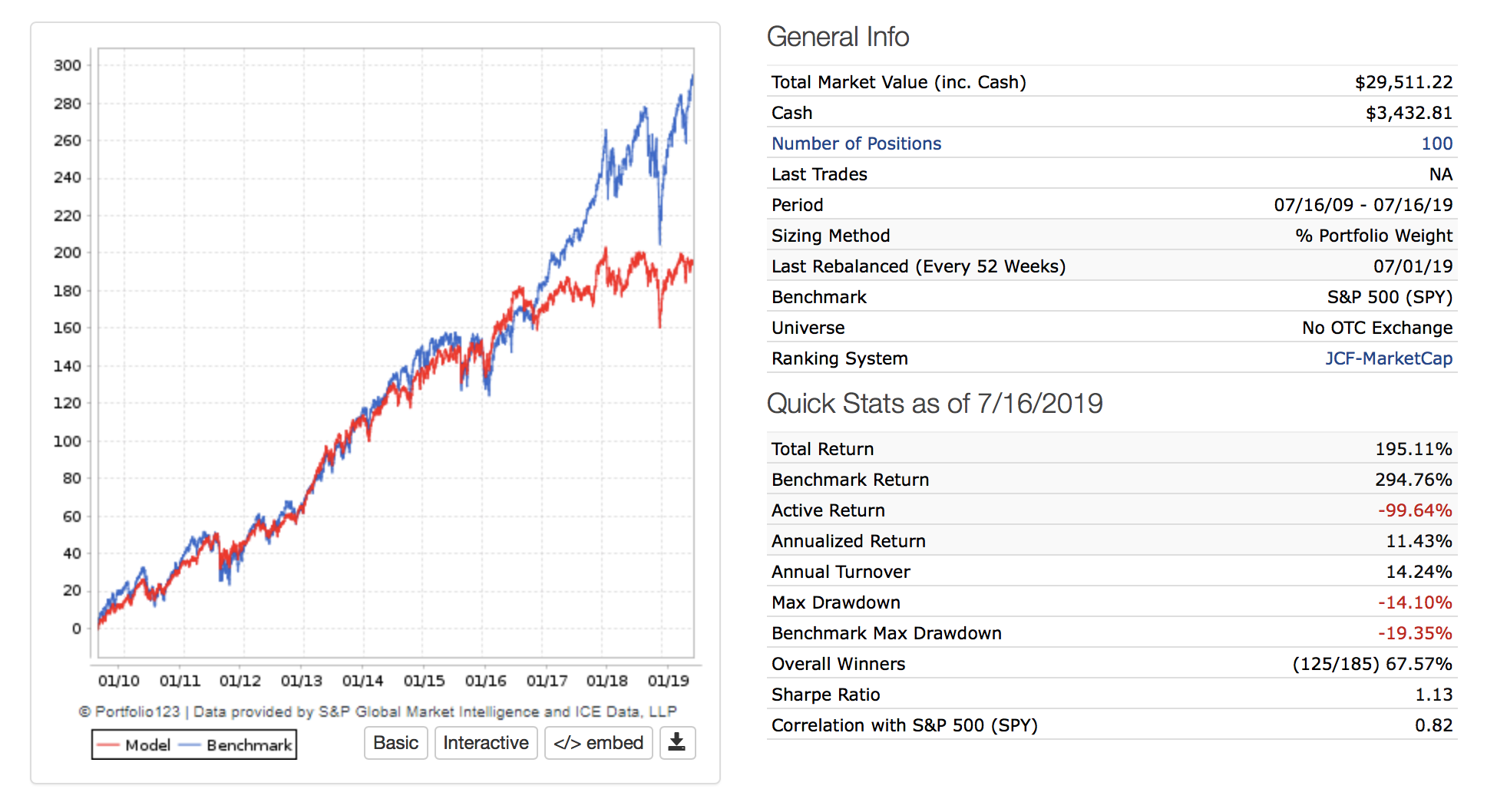Click the Sharpe Ratio row label
Image resolution: width=1497 pixels, height=812 pixels.
[825, 695]
